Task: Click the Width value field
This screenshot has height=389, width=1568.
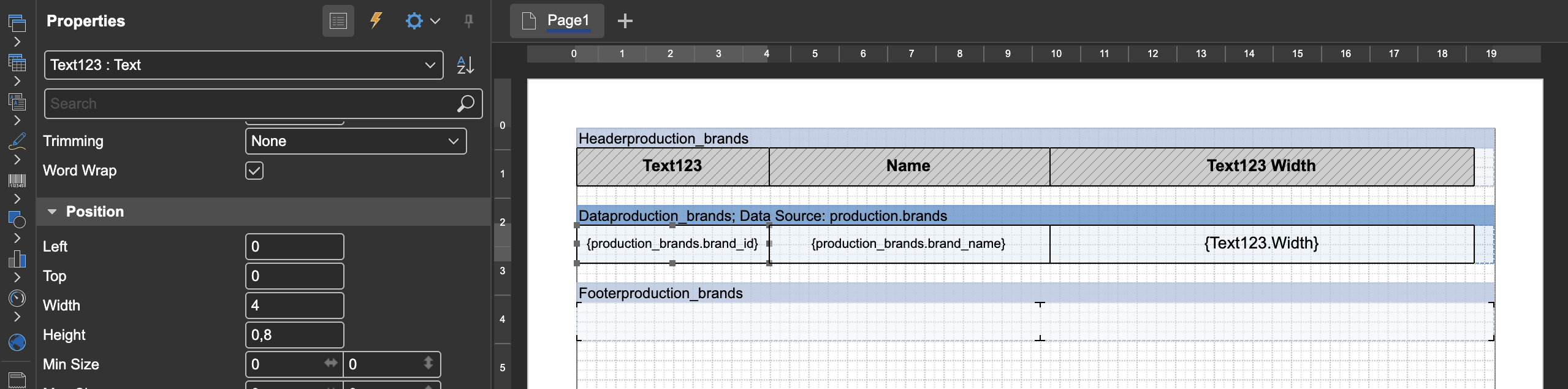Action: click(295, 306)
